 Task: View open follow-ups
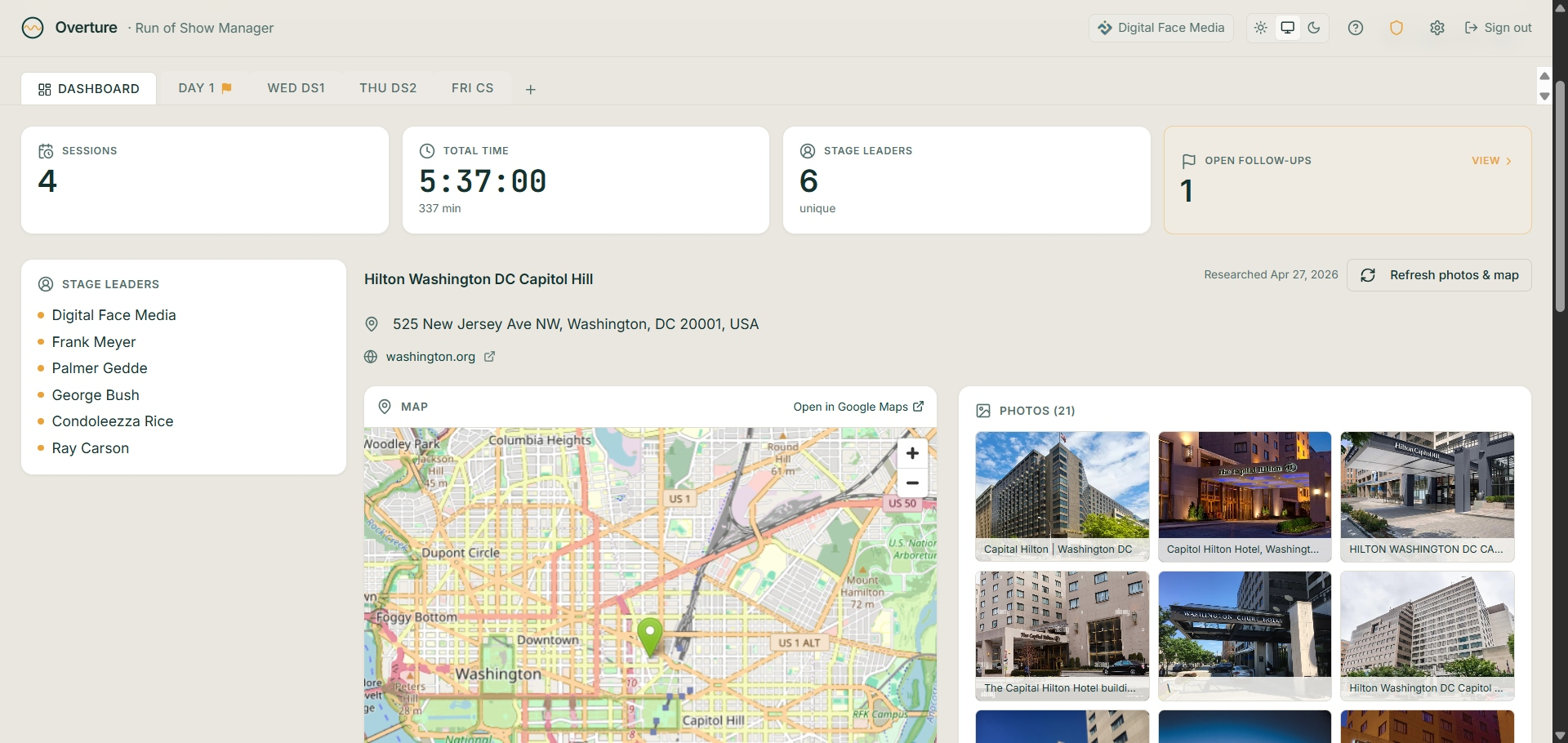[1492, 161]
